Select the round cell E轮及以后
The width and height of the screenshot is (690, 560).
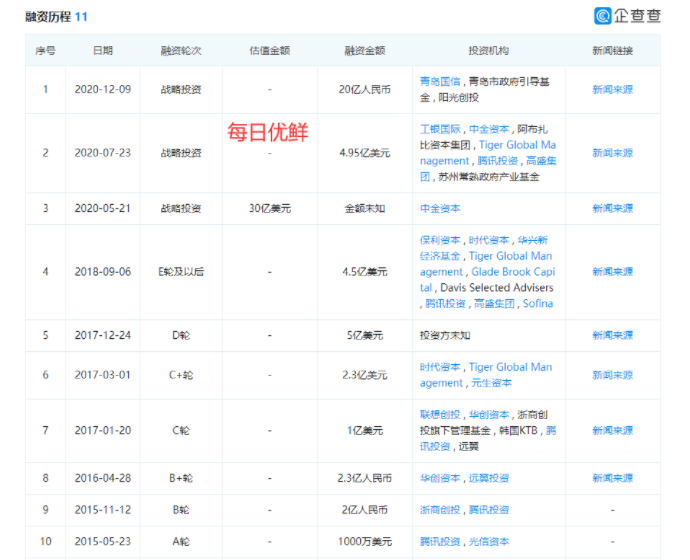point(181,271)
